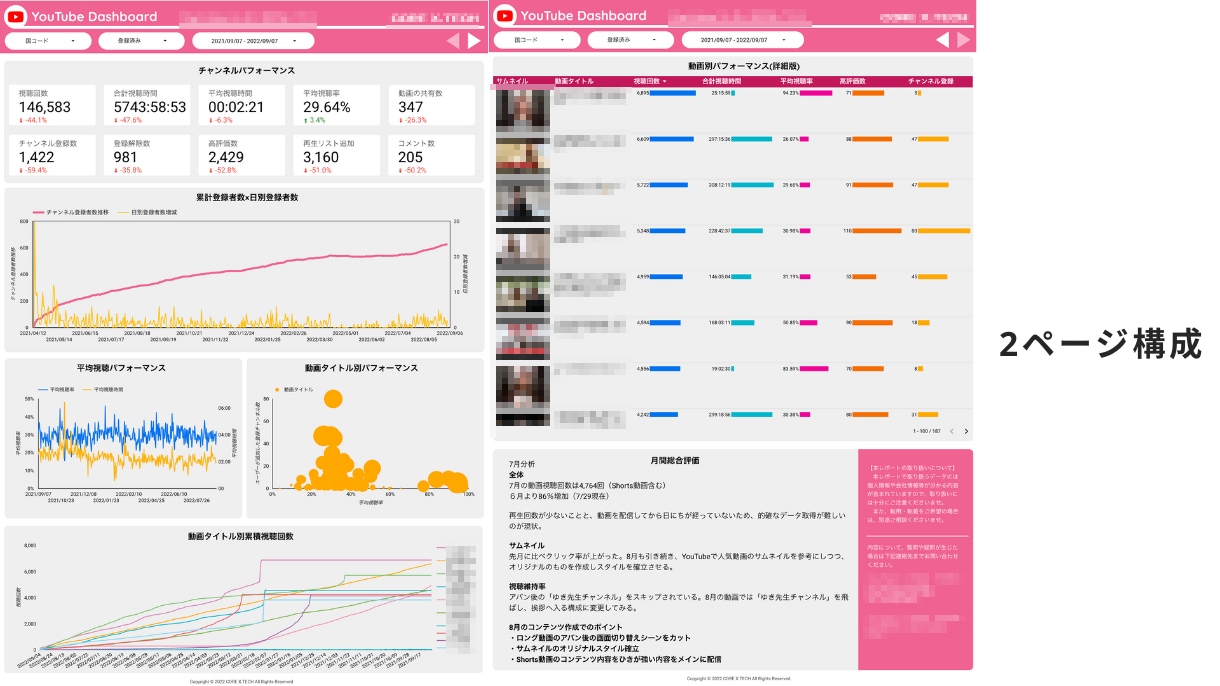The image size is (1220, 686).
Task: Toggle the 日別登録者数増減 legend entry
Action: pos(148,212)
